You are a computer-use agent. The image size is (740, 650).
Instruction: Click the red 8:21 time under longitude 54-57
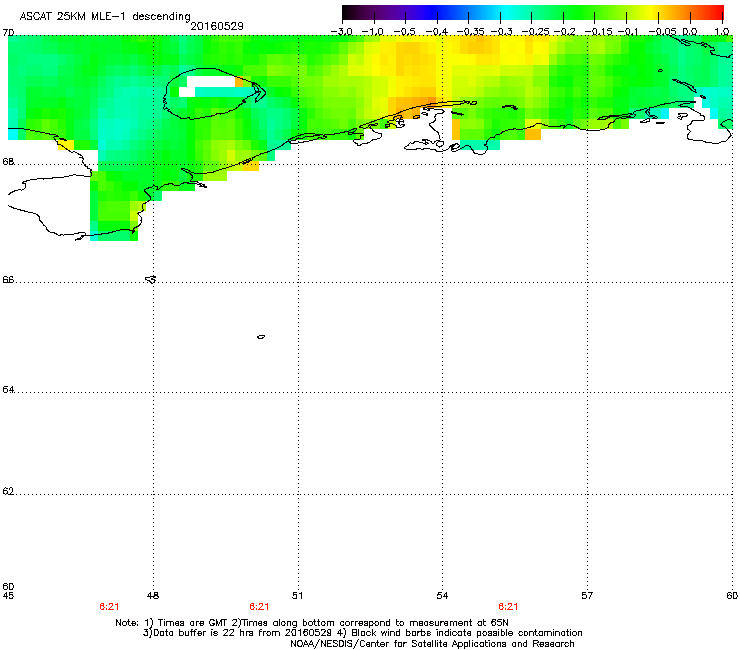[508, 607]
